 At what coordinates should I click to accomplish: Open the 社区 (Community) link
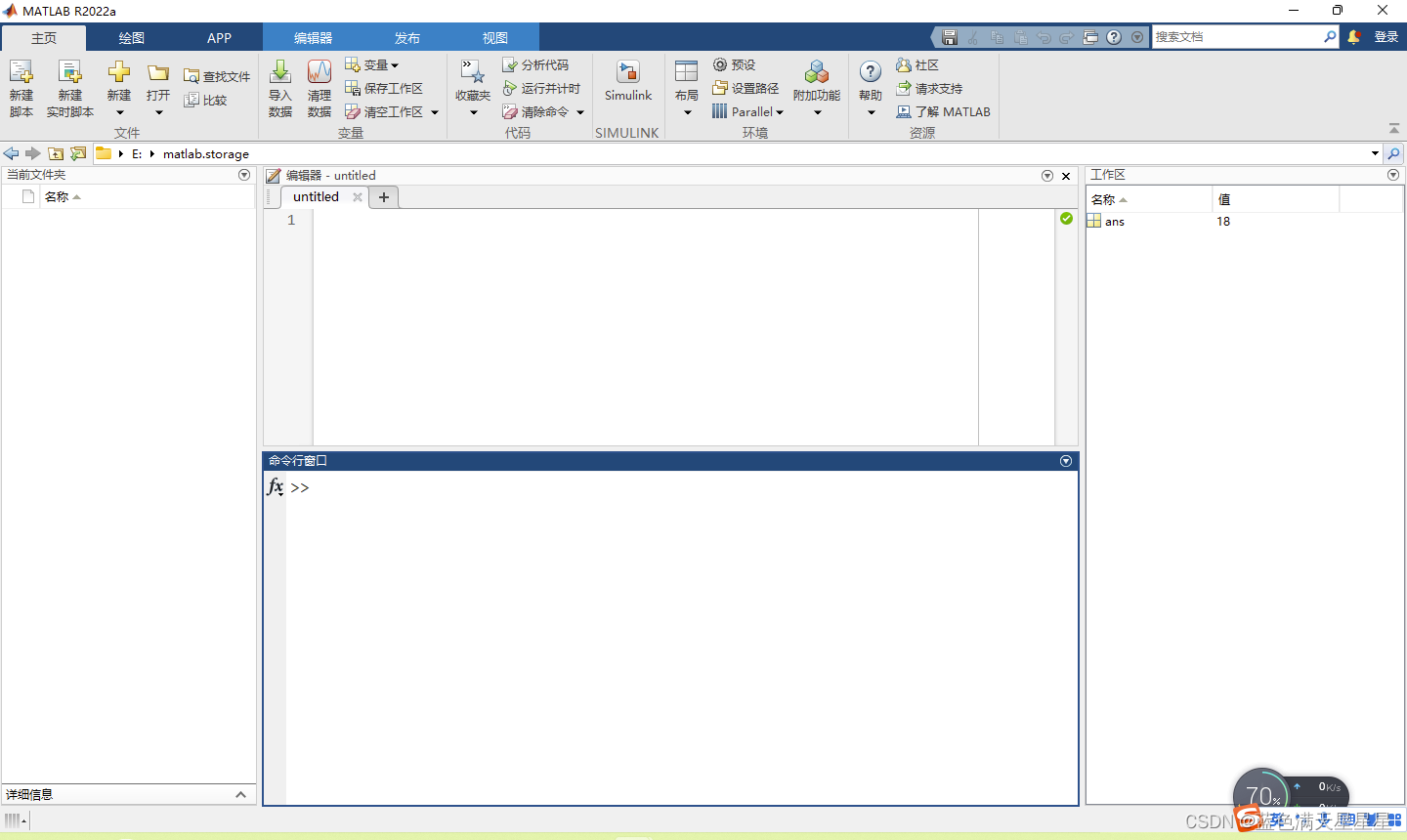coord(917,64)
